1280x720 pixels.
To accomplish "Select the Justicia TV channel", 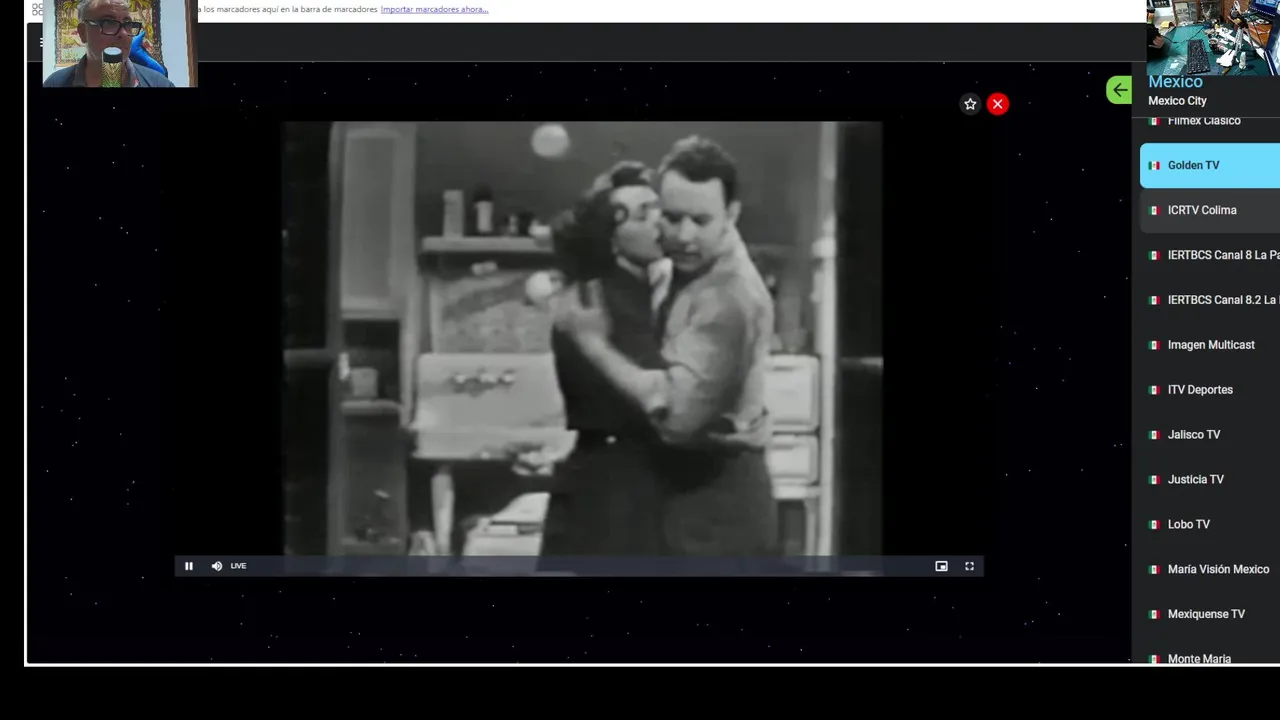I will [x=1210, y=481].
